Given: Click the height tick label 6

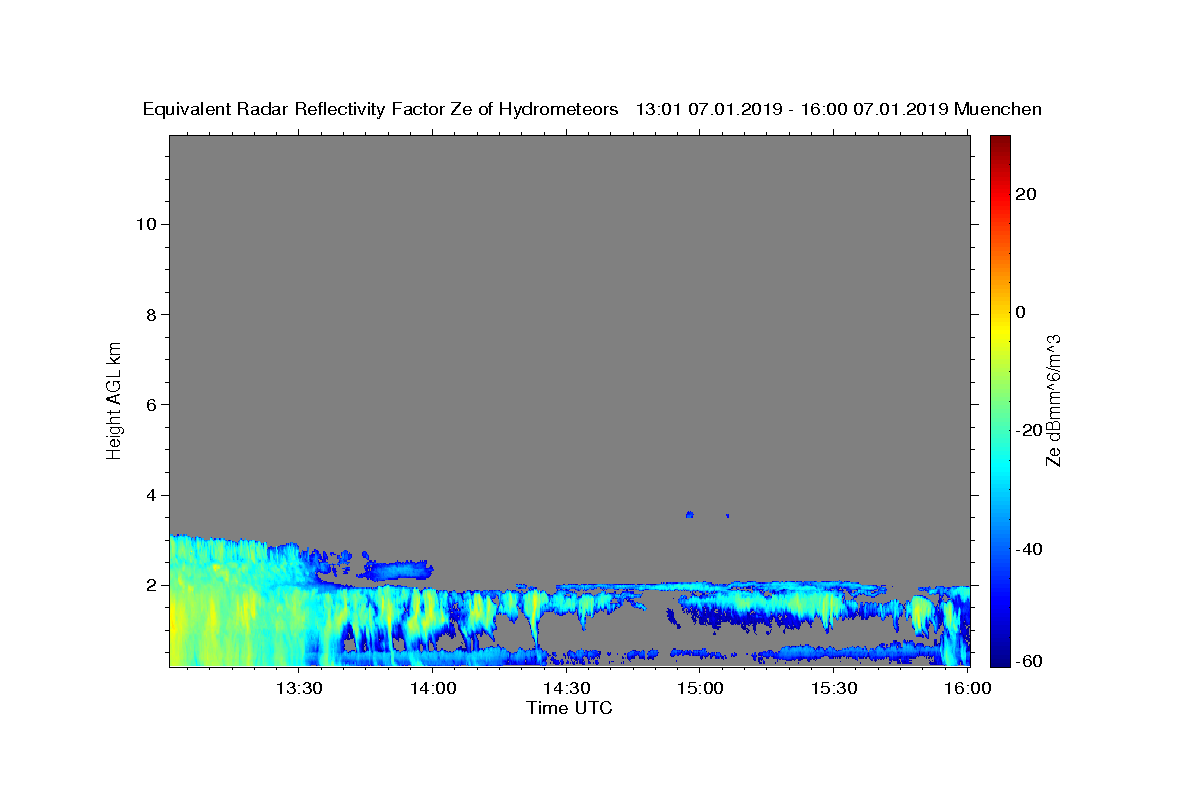Looking at the screenshot, I should 150,405.
